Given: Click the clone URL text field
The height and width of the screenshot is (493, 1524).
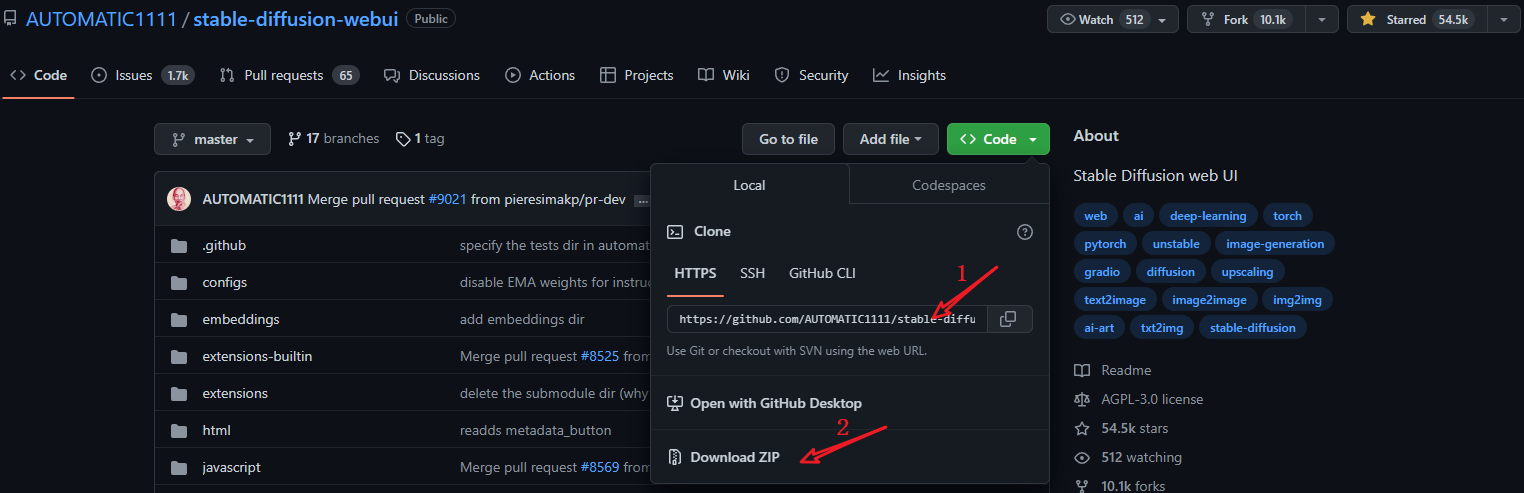Looking at the screenshot, I should point(827,319).
